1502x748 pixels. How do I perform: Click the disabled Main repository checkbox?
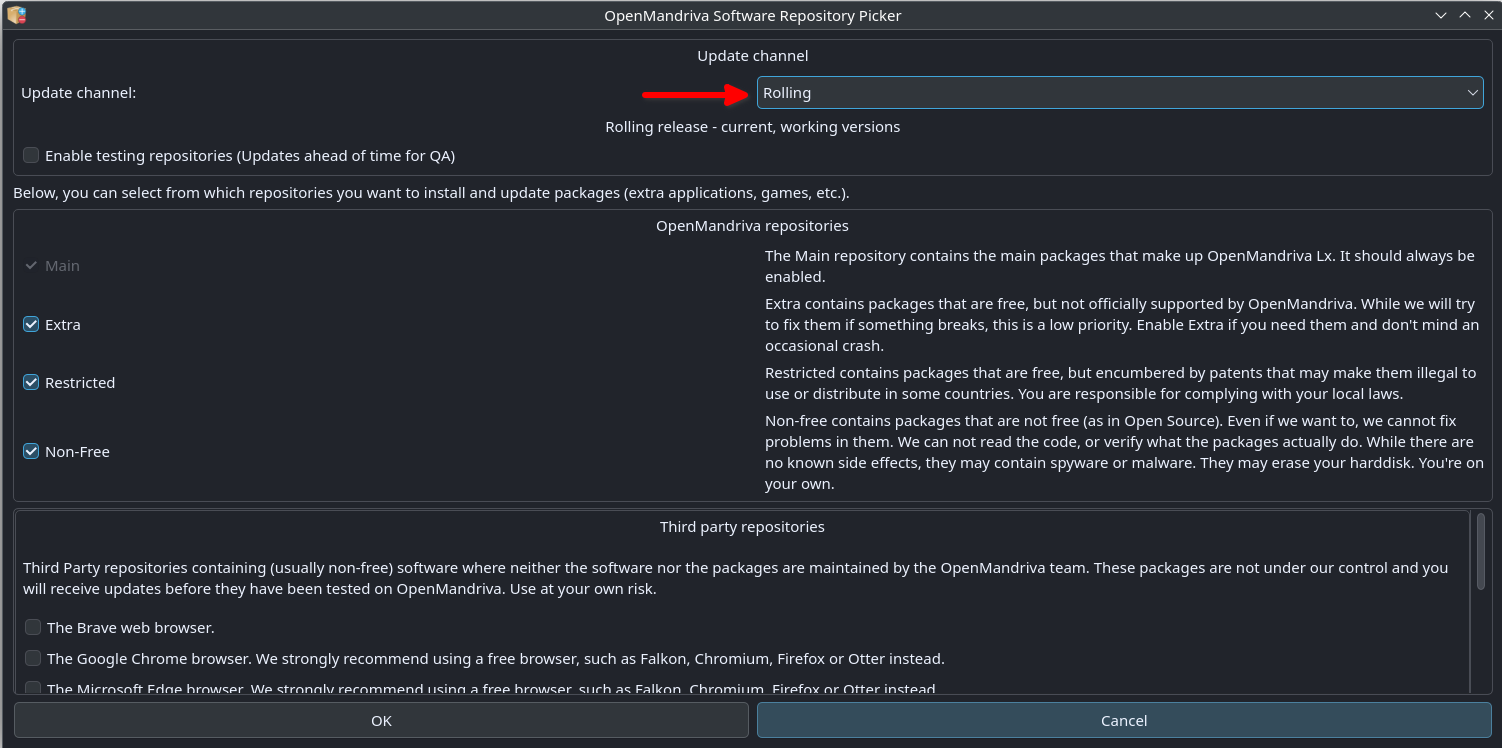coord(31,265)
